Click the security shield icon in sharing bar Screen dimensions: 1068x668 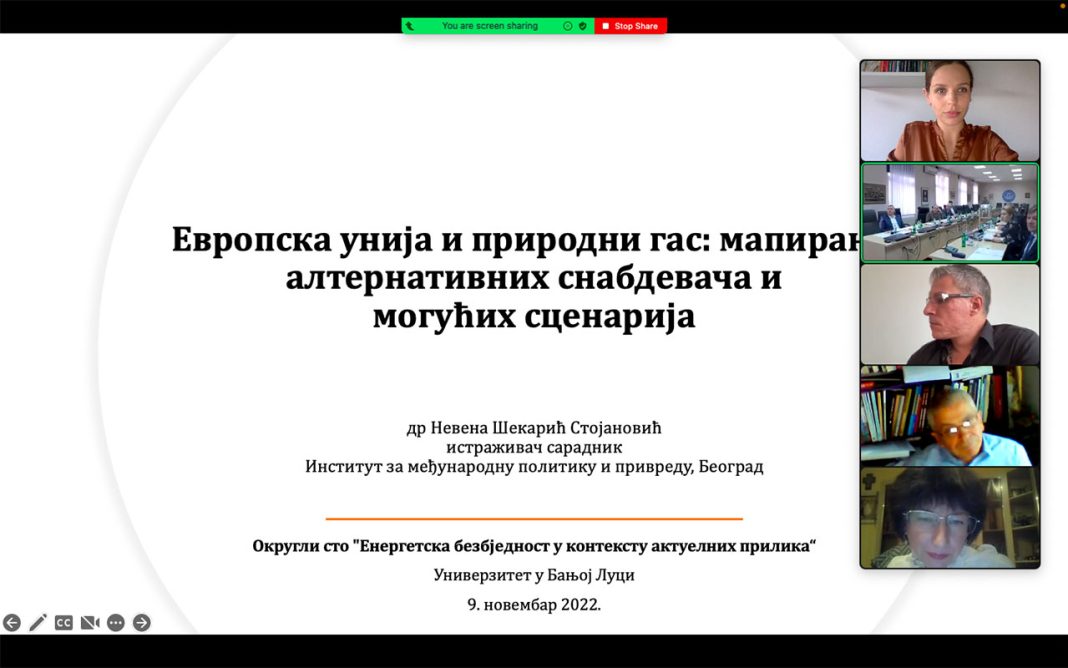coord(582,26)
